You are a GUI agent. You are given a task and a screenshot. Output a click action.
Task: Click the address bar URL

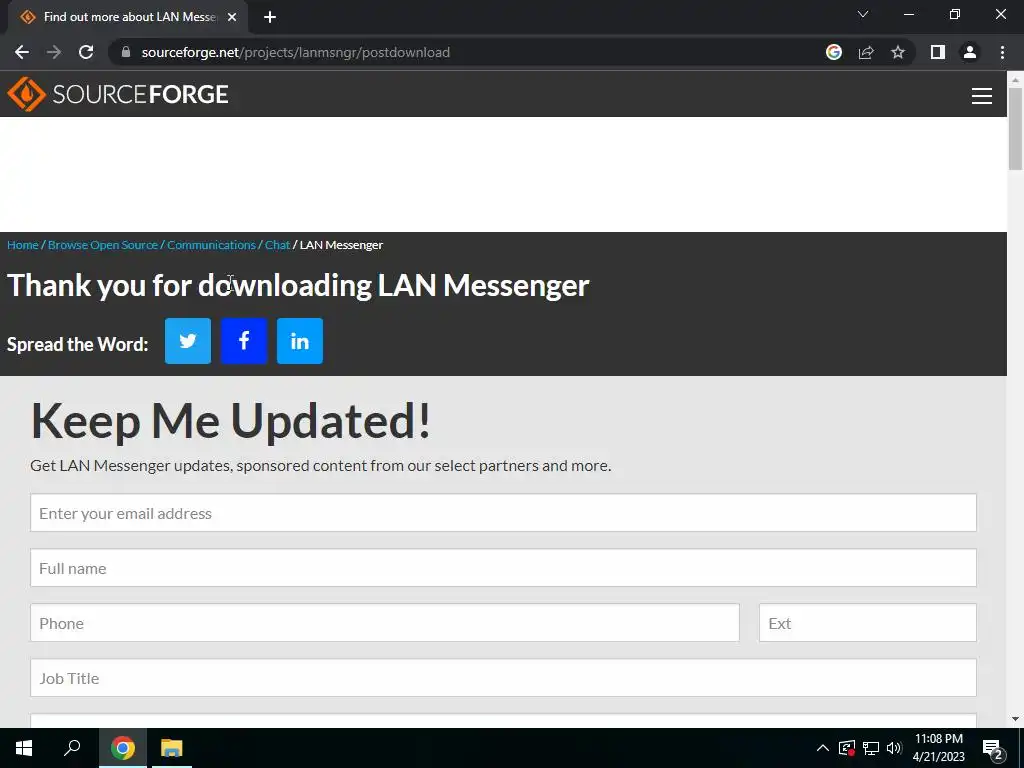pos(295,52)
